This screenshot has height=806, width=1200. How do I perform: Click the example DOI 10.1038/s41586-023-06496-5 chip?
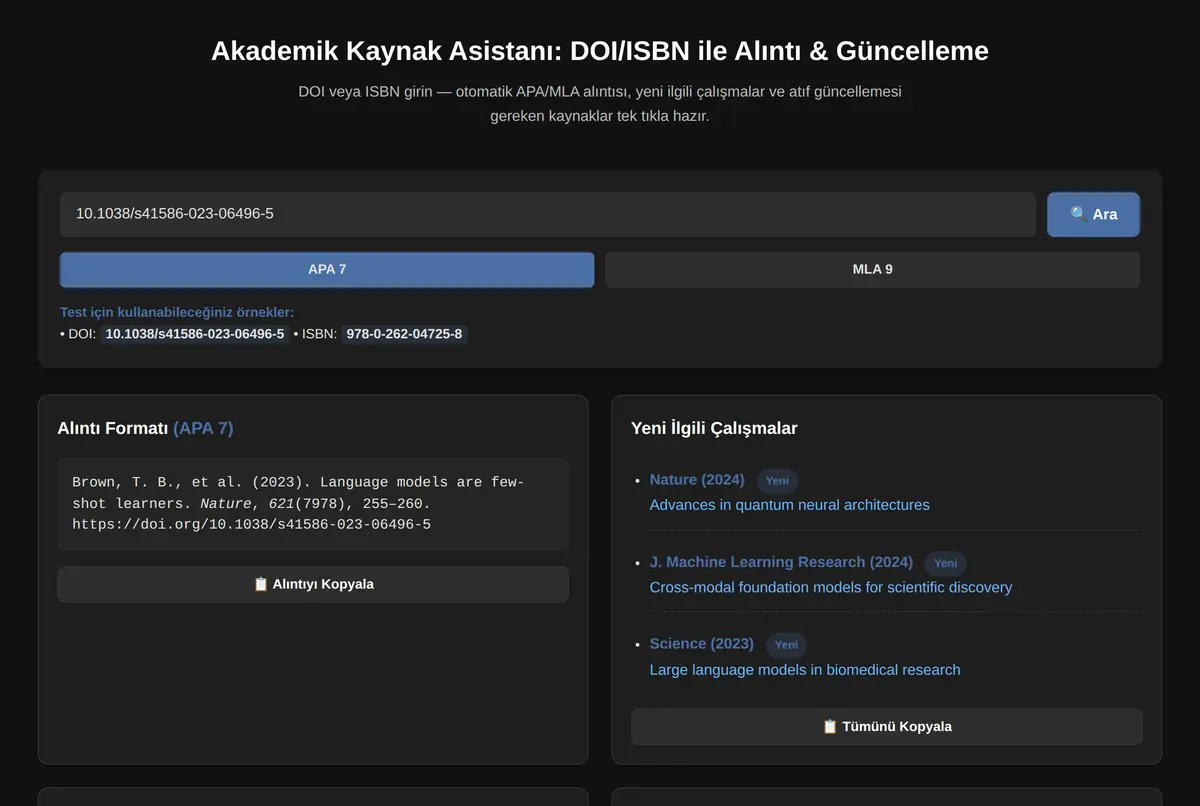click(195, 334)
